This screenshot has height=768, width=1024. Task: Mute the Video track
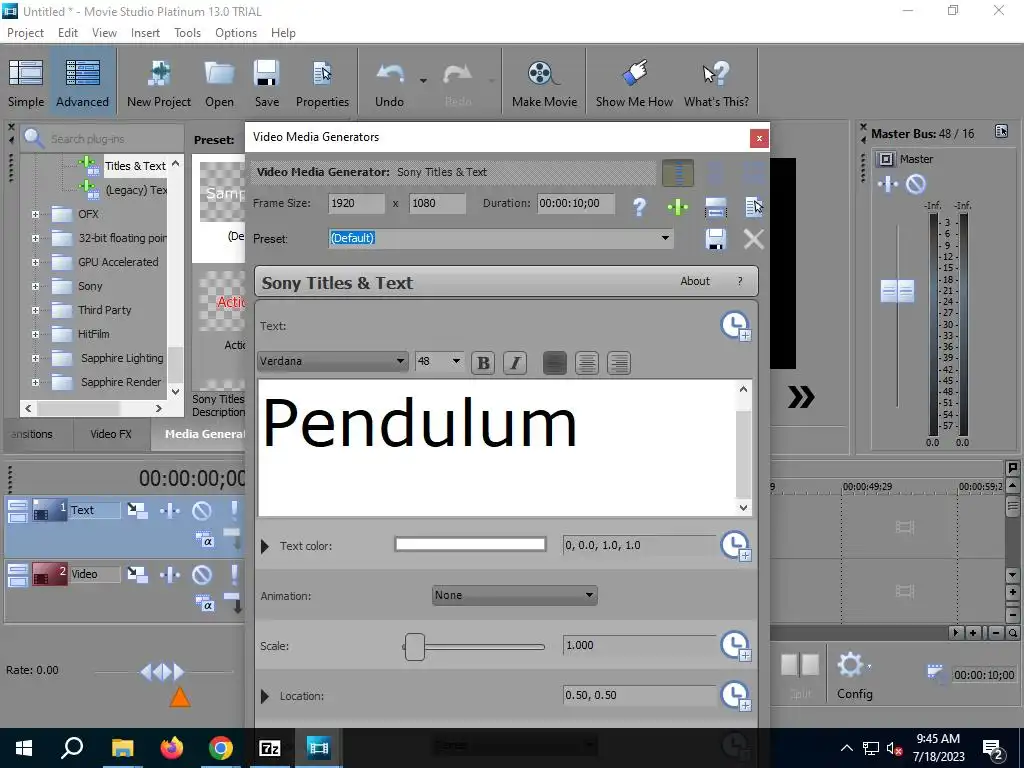202,574
